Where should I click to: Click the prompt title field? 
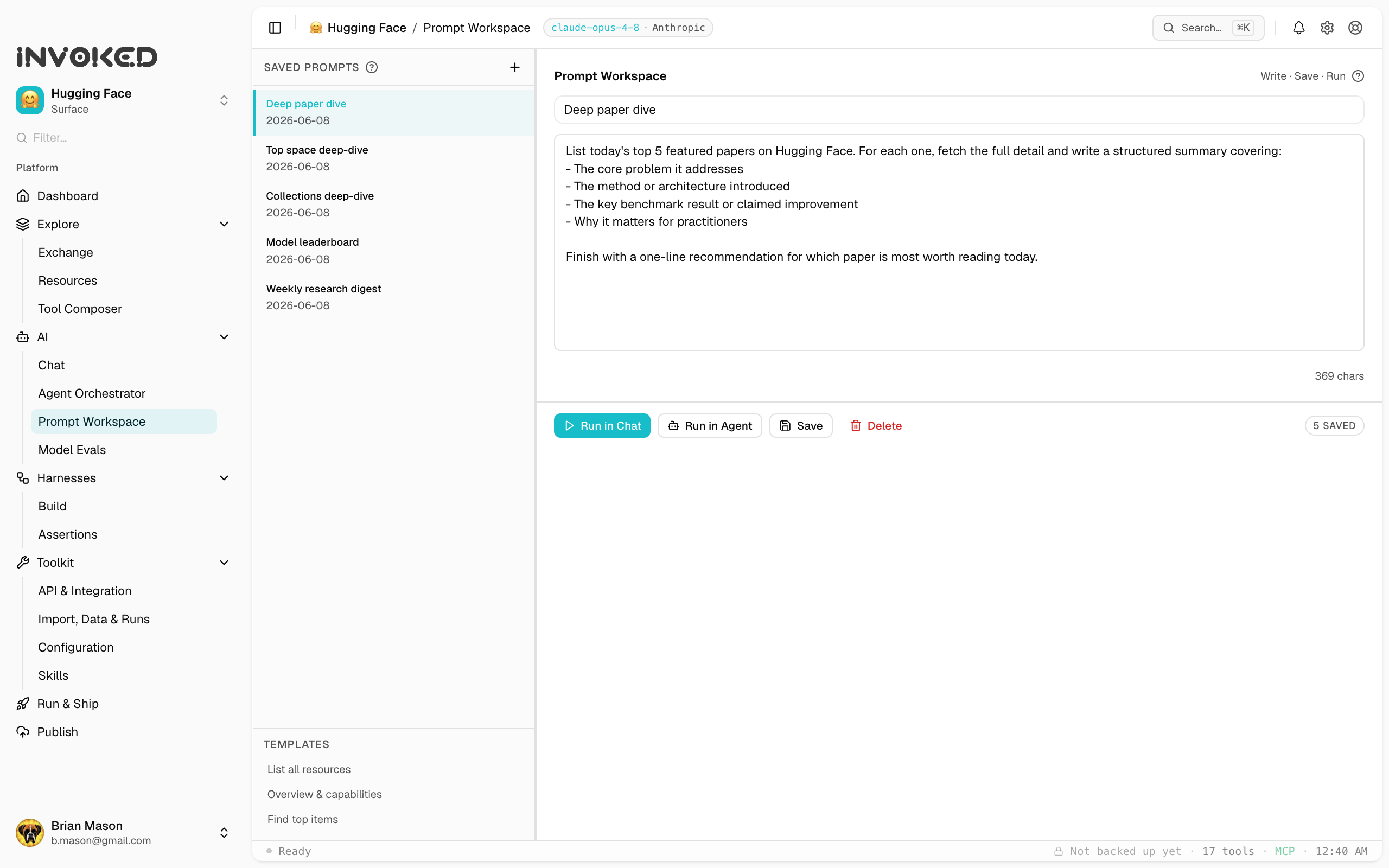click(x=959, y=110)
